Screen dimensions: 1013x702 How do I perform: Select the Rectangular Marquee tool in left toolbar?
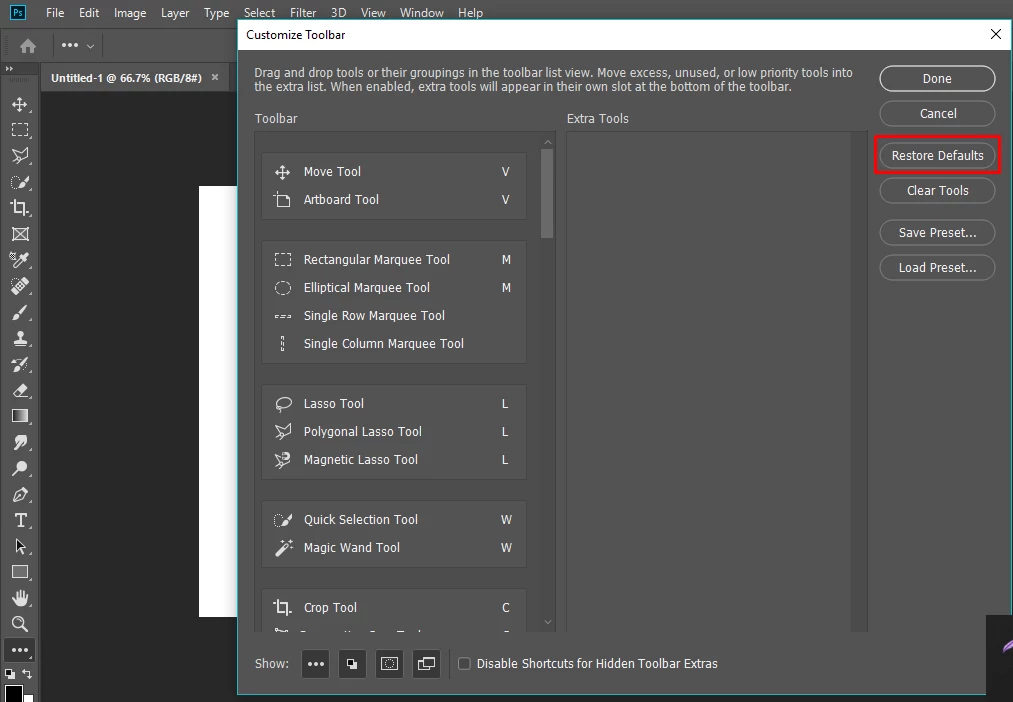(20, 130)
